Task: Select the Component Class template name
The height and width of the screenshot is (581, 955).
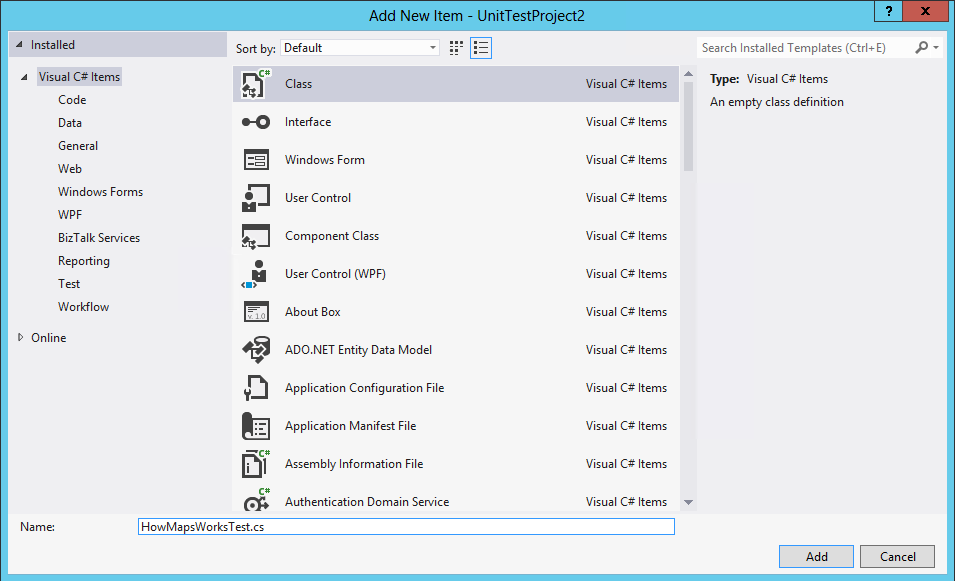Action: (x=332, y=236)
